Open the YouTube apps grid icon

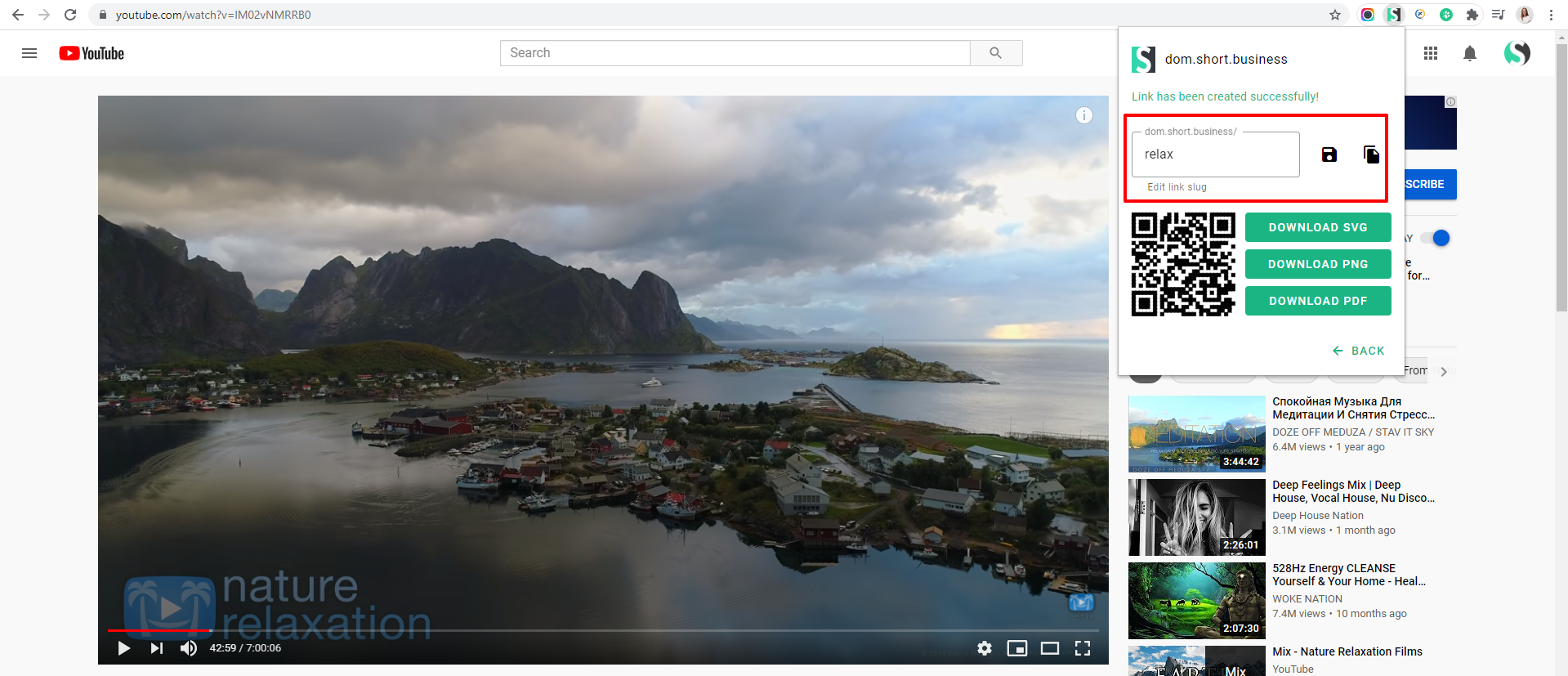point(1431,53)
